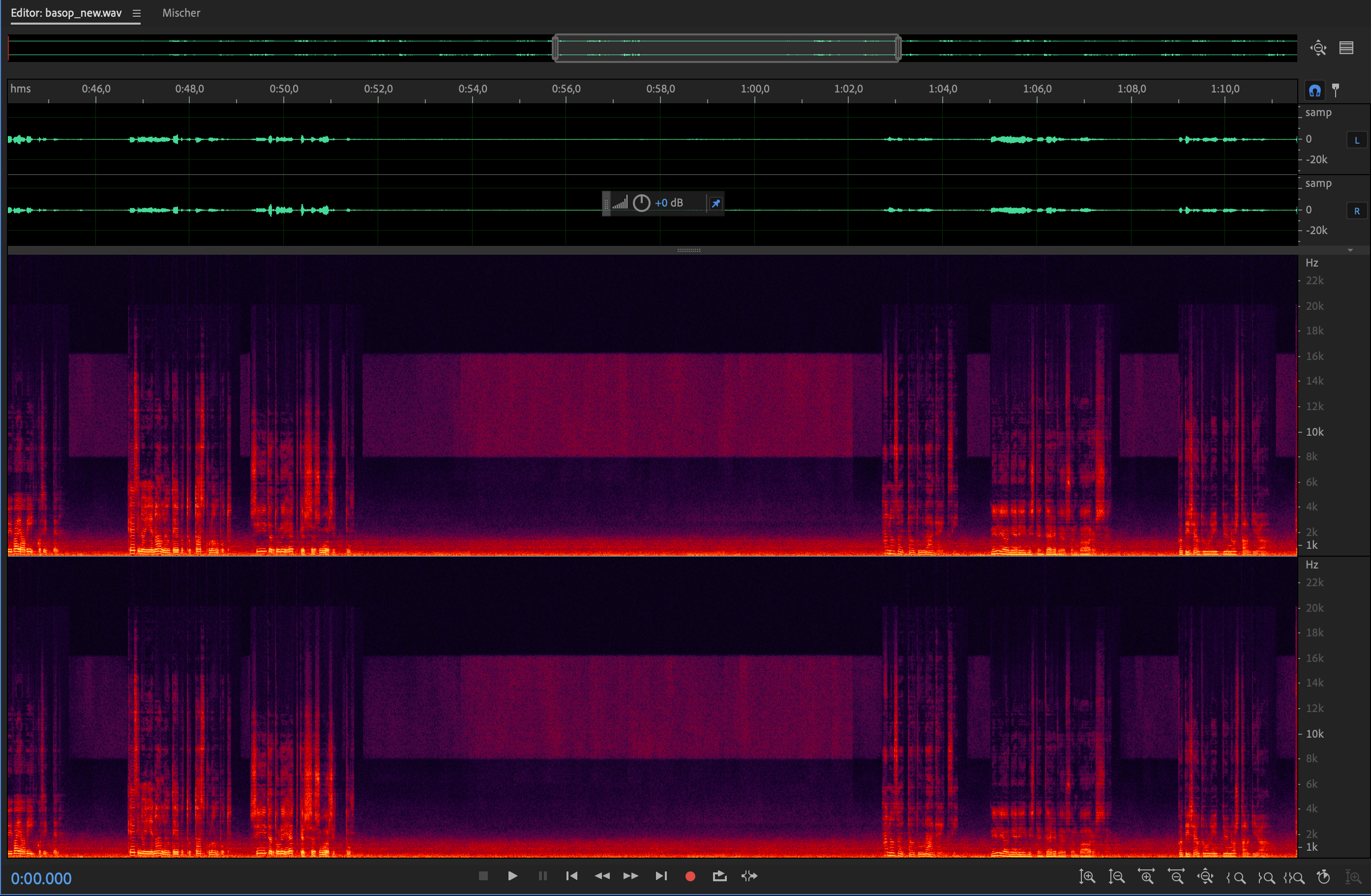The width and height of the screenshot is (1371, 896).
Task: Click the zoom to time stopwatch icon
Action: [x=1324, y=876]
